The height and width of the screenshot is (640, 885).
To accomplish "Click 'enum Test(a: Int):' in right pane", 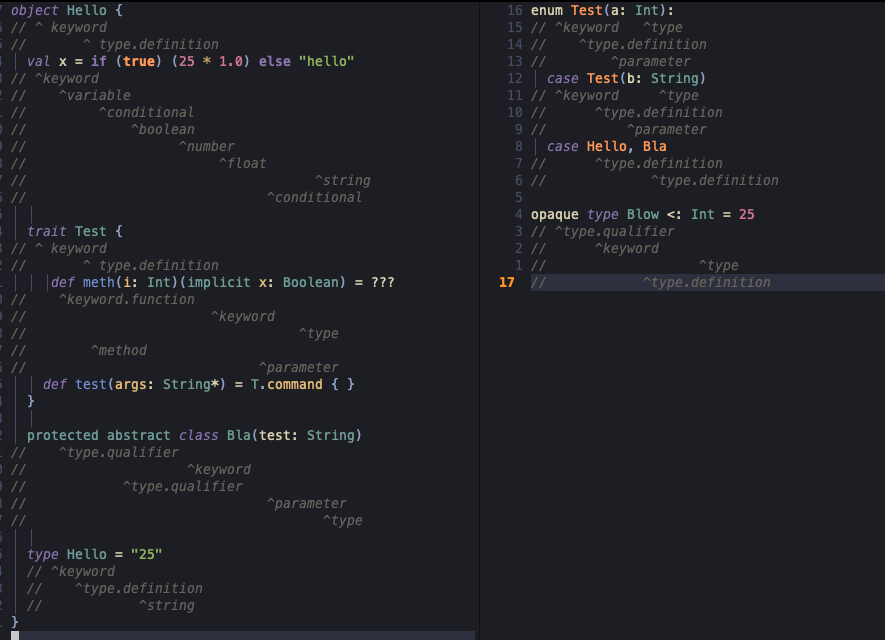I will [602, 10].
